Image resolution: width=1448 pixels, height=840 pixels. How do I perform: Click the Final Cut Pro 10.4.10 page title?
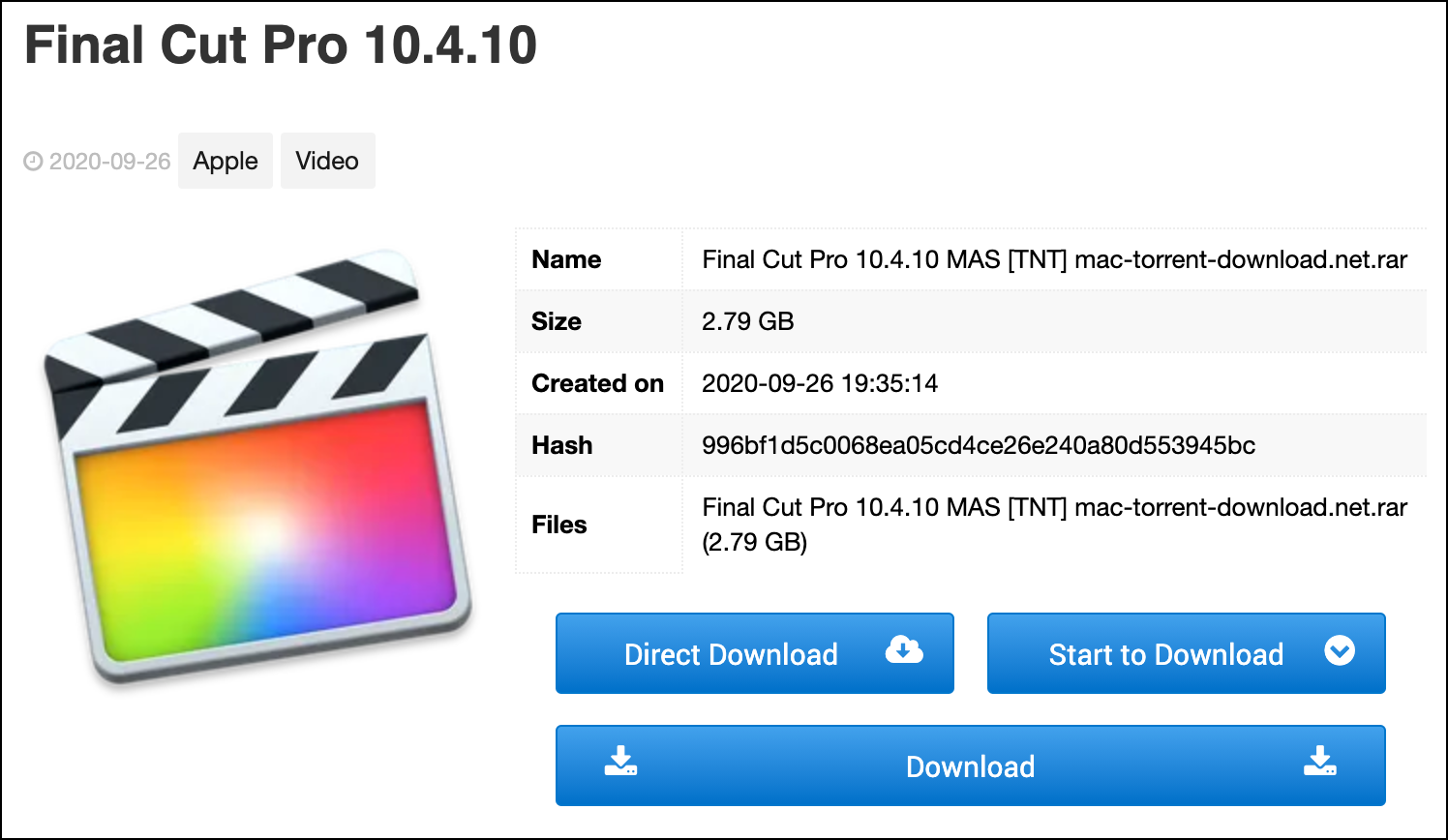click(281, 45)
